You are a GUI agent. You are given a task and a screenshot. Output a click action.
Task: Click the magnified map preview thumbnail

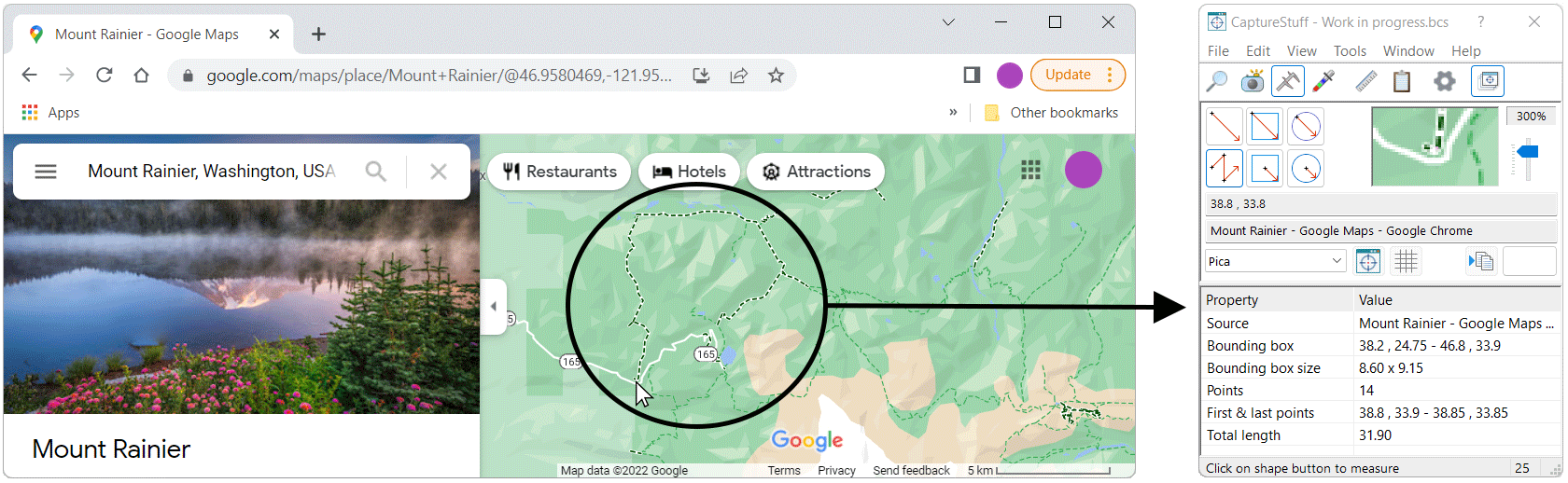coord(1435,146)
